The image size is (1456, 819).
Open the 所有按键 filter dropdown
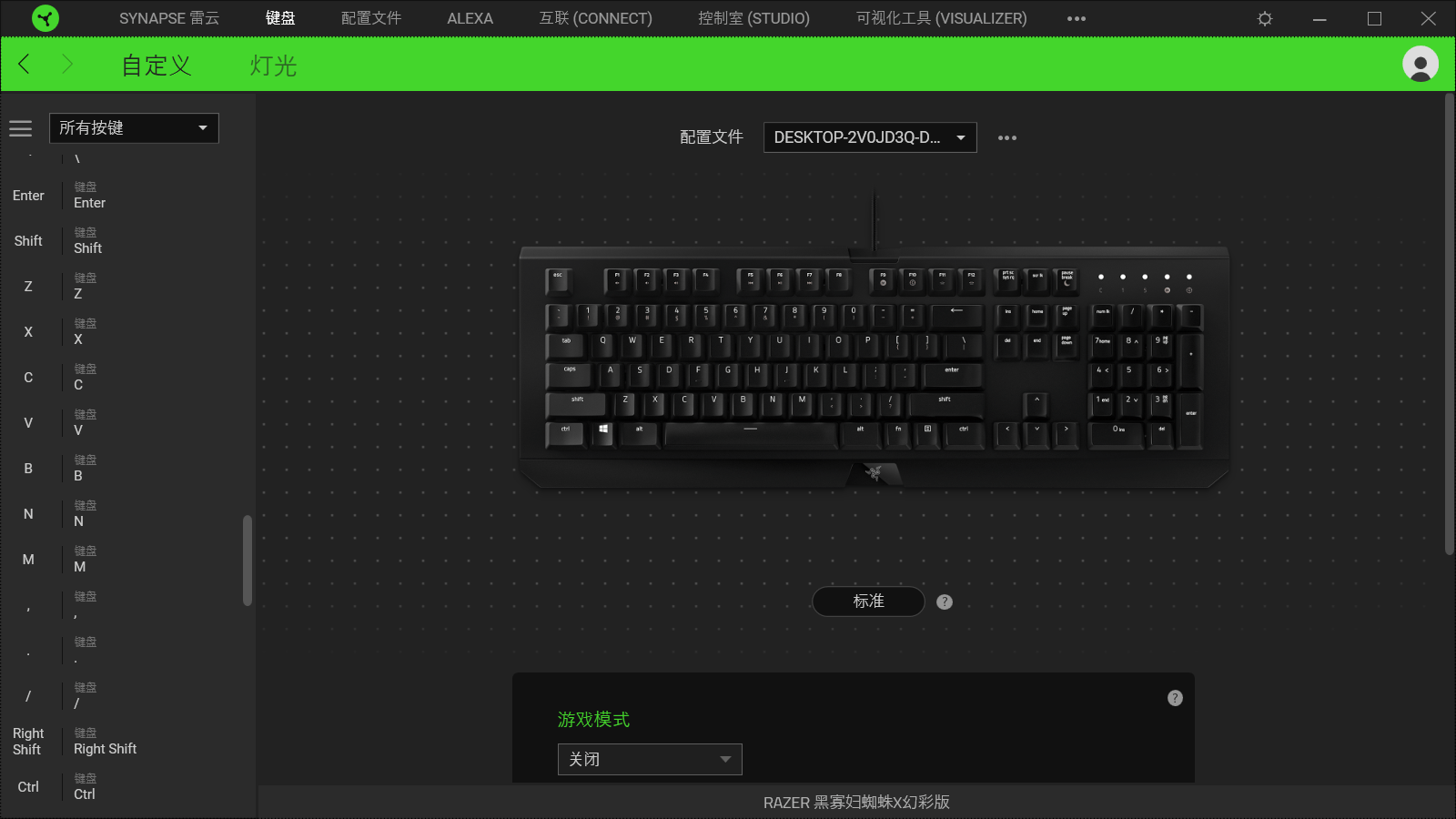134,128
